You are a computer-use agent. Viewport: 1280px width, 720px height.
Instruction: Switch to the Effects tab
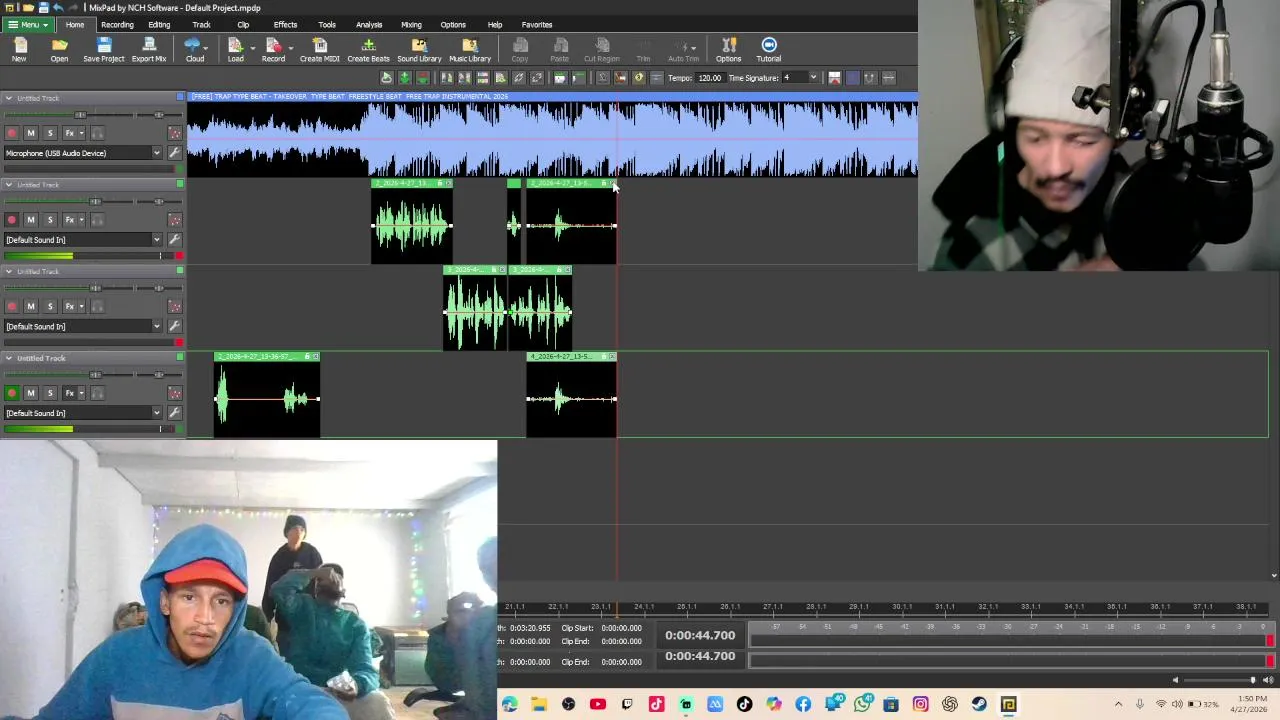coord(285,25)
